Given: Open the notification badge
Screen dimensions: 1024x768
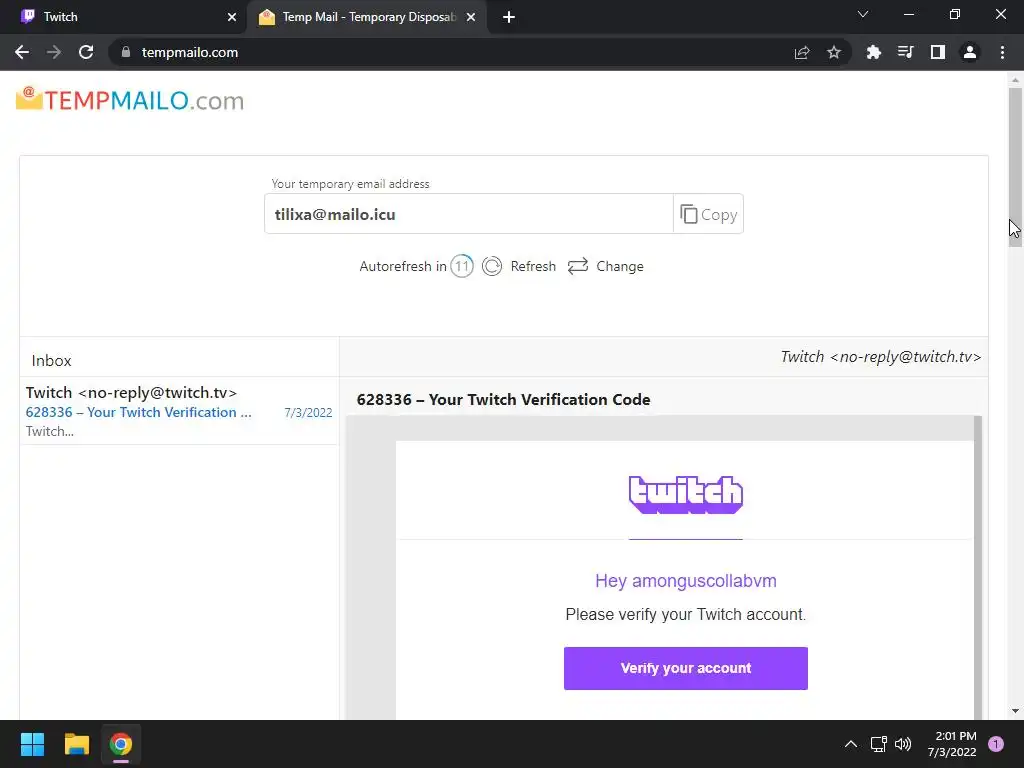Looking at the screenshot, I should [996, 744].
